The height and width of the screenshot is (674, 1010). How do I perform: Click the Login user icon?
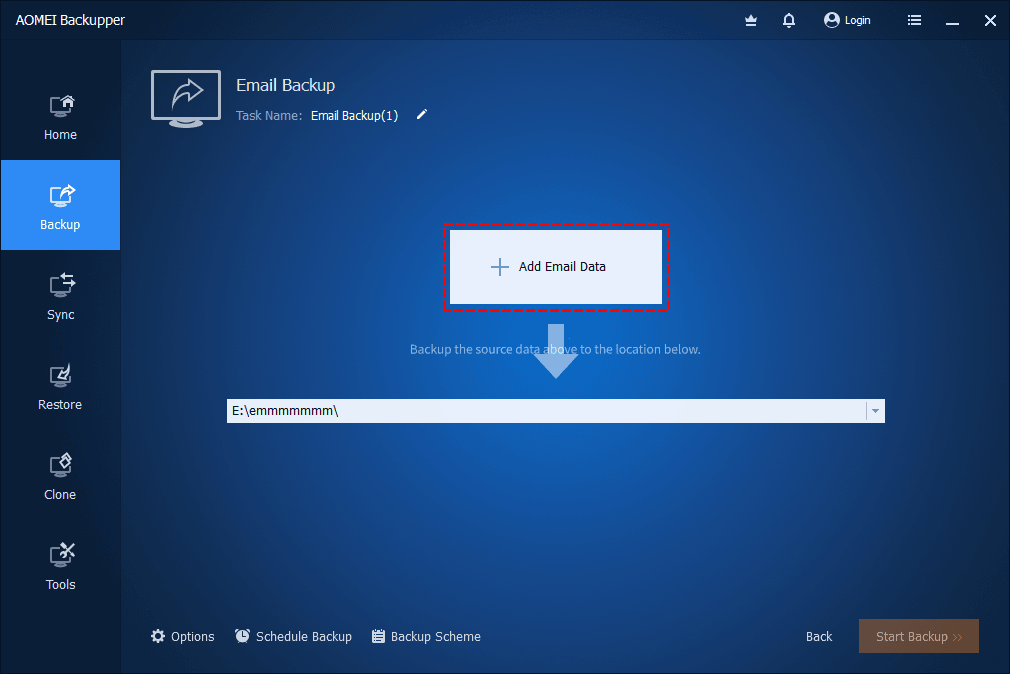831,20
